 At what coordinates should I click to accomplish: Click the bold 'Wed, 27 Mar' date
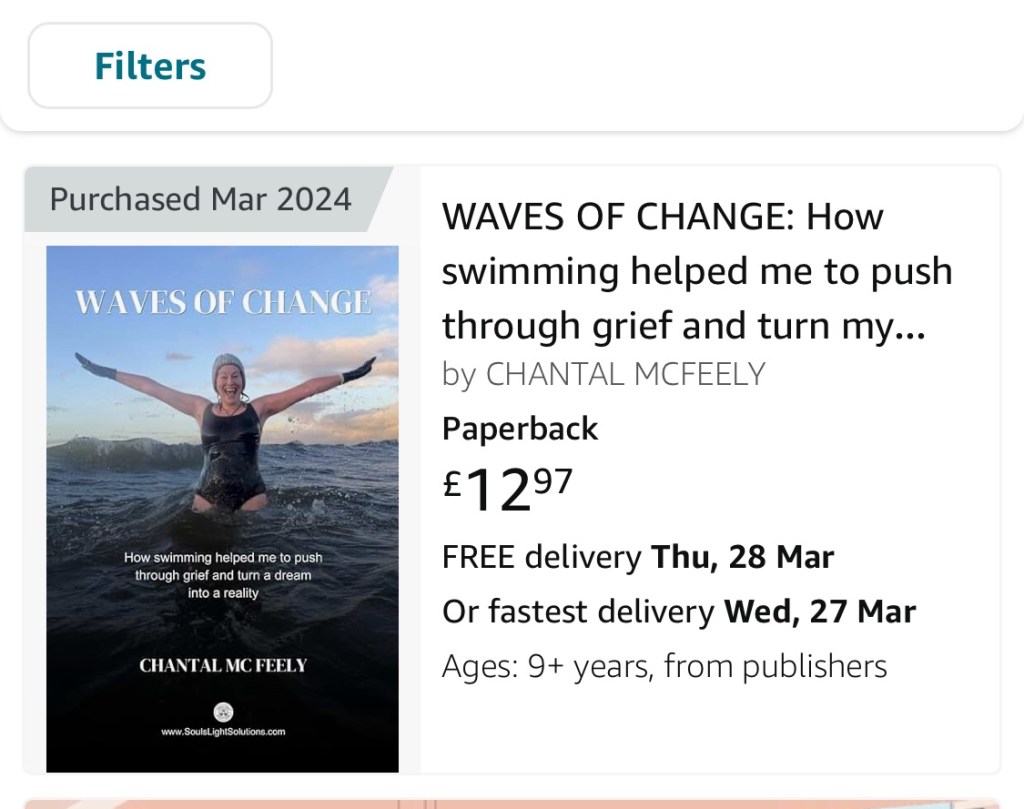pos(820,610)
